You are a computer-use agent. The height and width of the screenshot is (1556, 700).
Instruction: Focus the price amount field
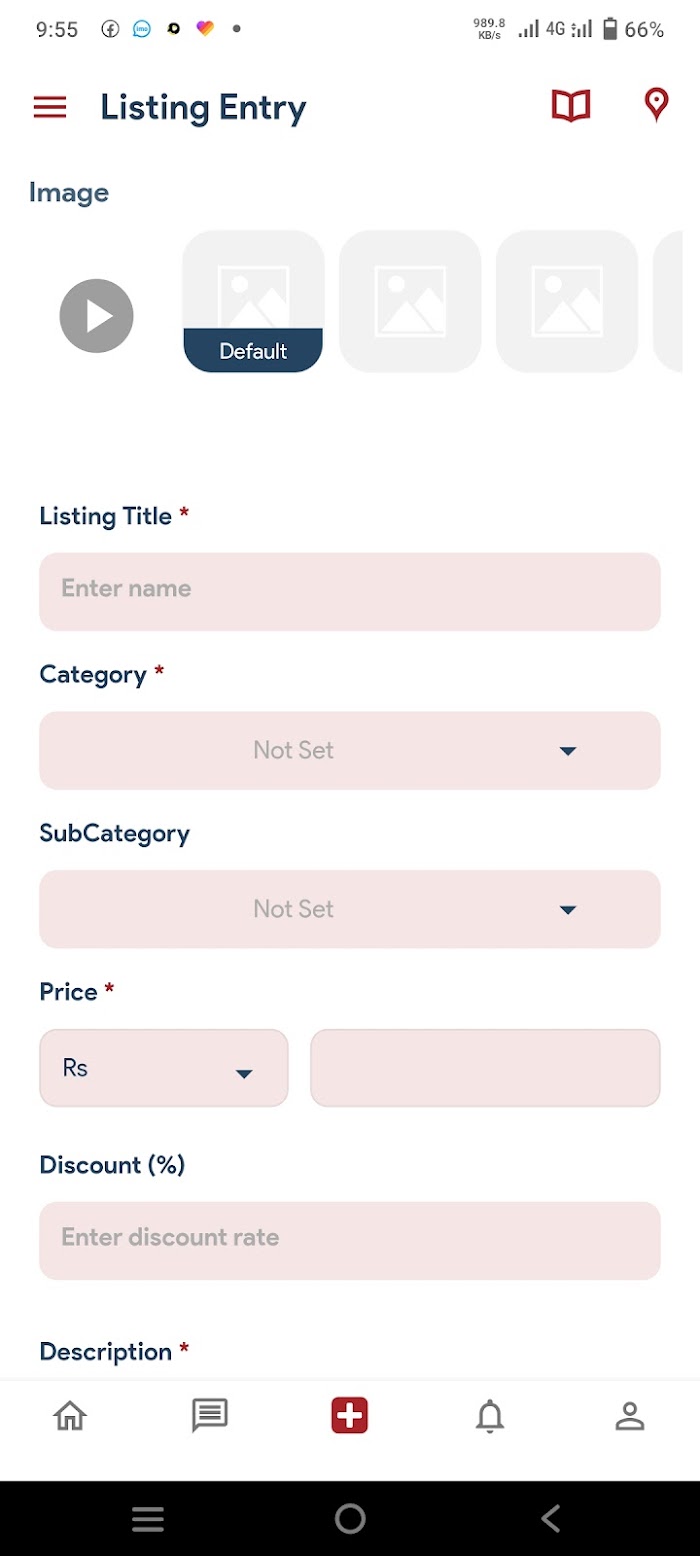click(x=485, y=1068)
